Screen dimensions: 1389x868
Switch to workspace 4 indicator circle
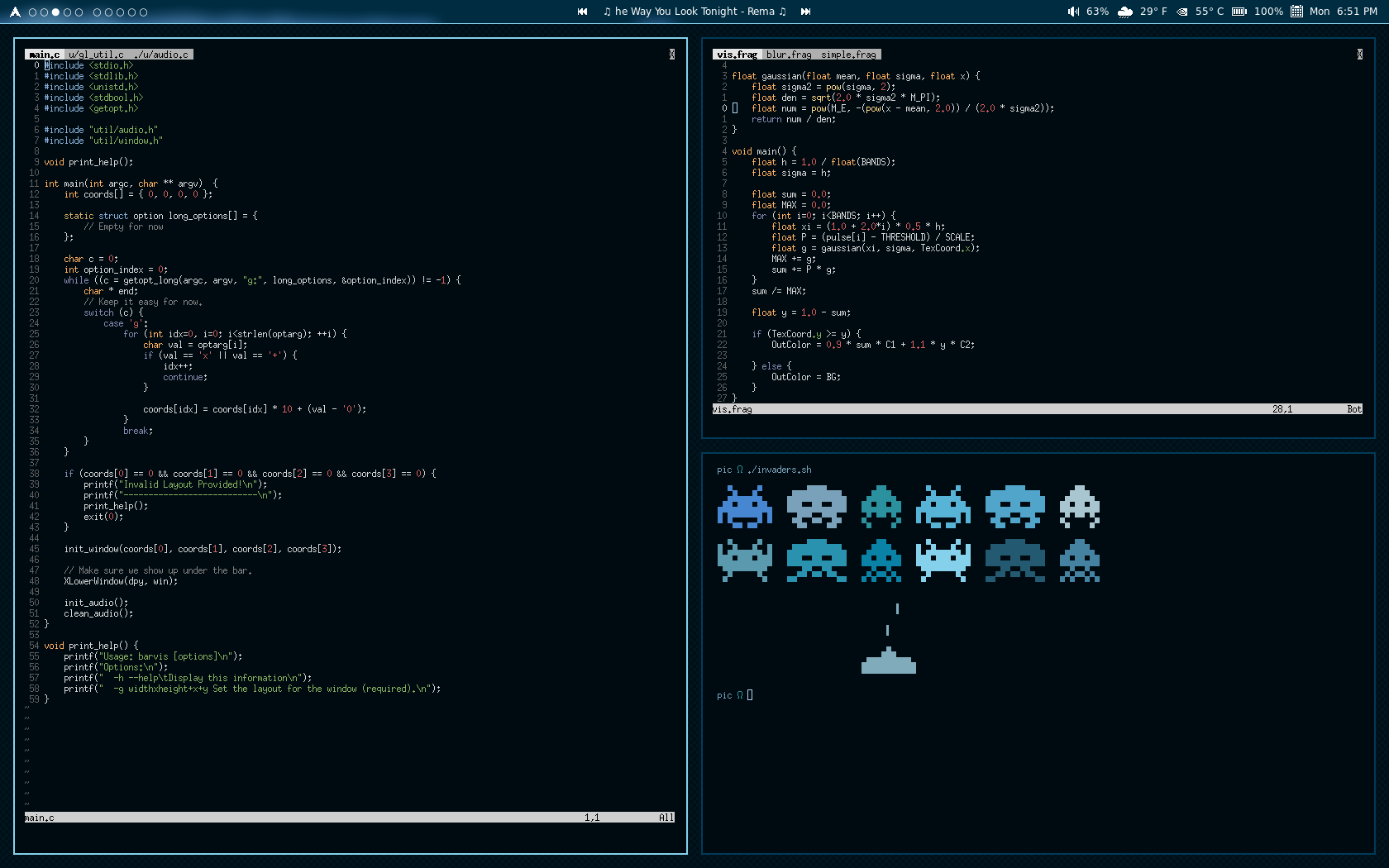(x=67, y=12)
